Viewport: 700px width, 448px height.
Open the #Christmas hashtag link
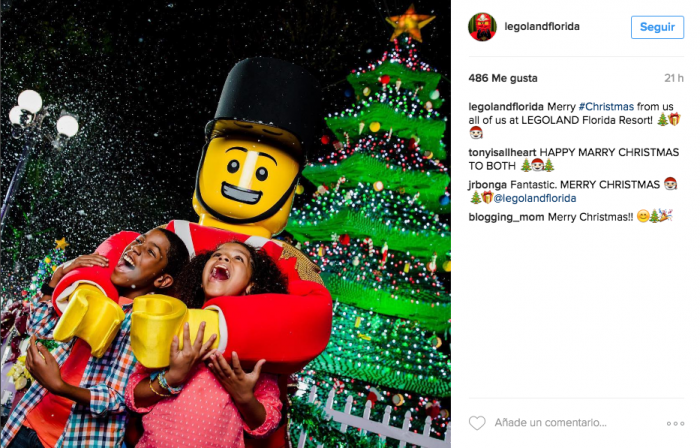tap(606, 107)
